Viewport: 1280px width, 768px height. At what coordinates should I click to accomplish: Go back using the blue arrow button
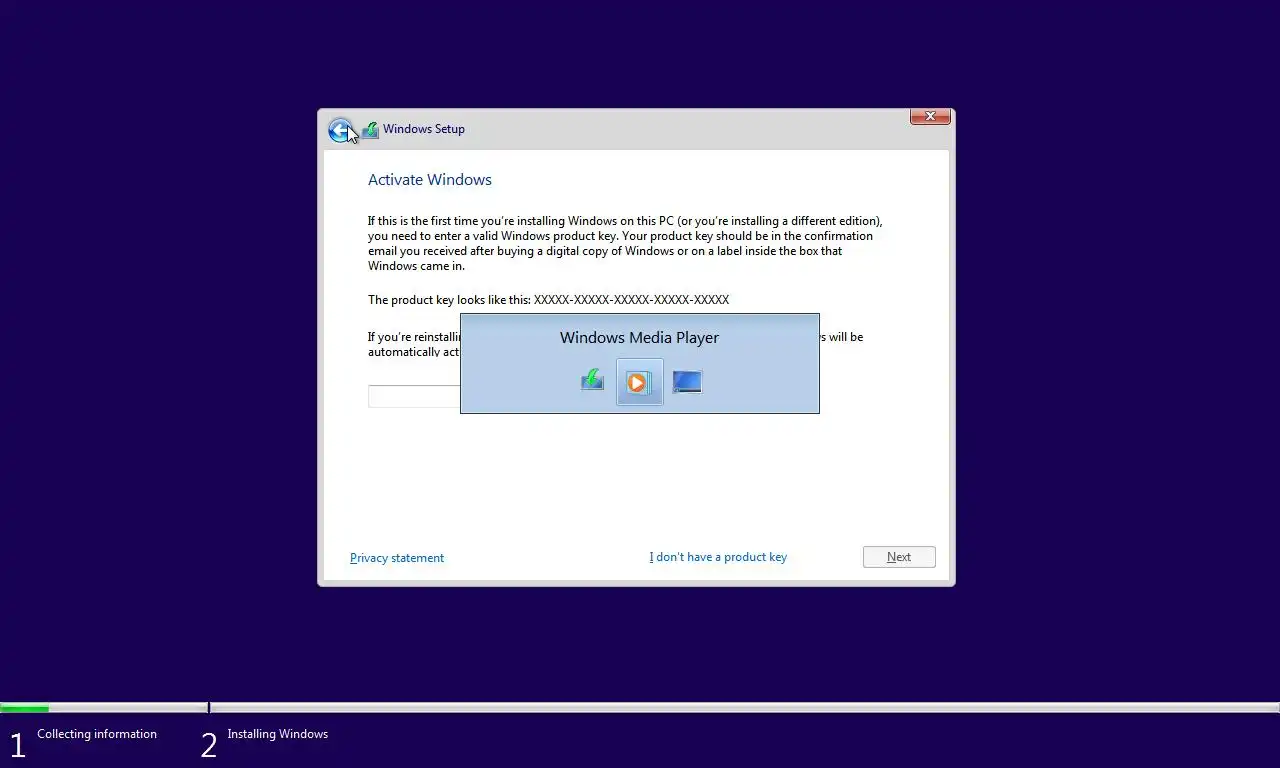click(x=340, y=130)
